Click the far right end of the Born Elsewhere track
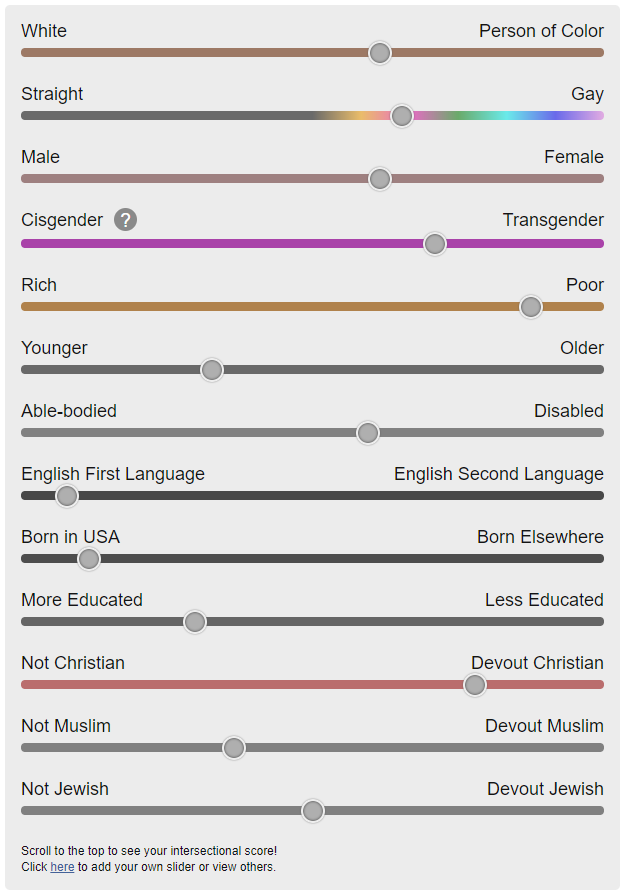The height and width of the screenshot is (894, 626). [600, 559]
